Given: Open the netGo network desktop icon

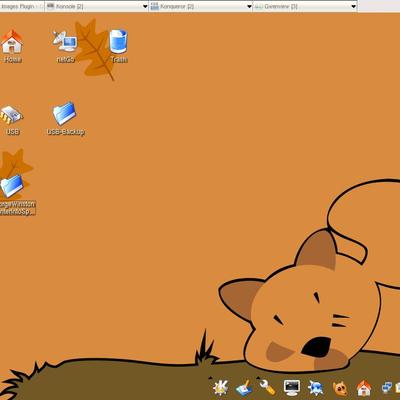Looking at the screenshot, I should point(65,41).
